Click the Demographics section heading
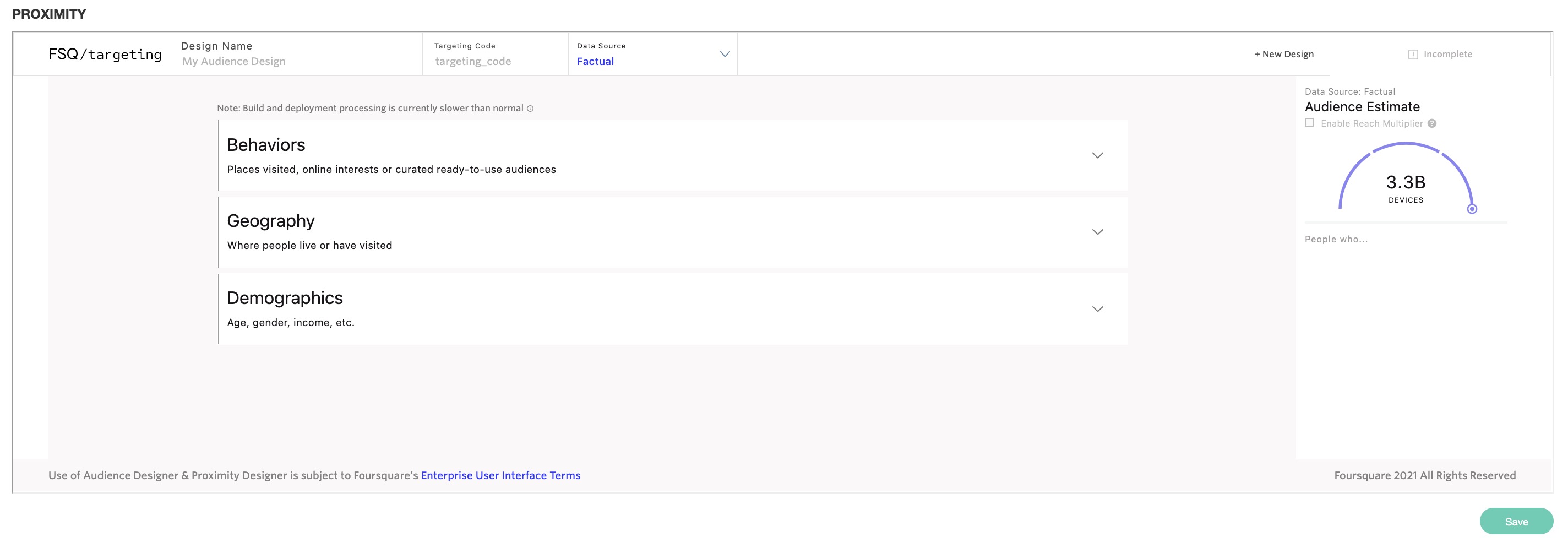This screenshot has width=1568, height=542. tap(285, 298)
